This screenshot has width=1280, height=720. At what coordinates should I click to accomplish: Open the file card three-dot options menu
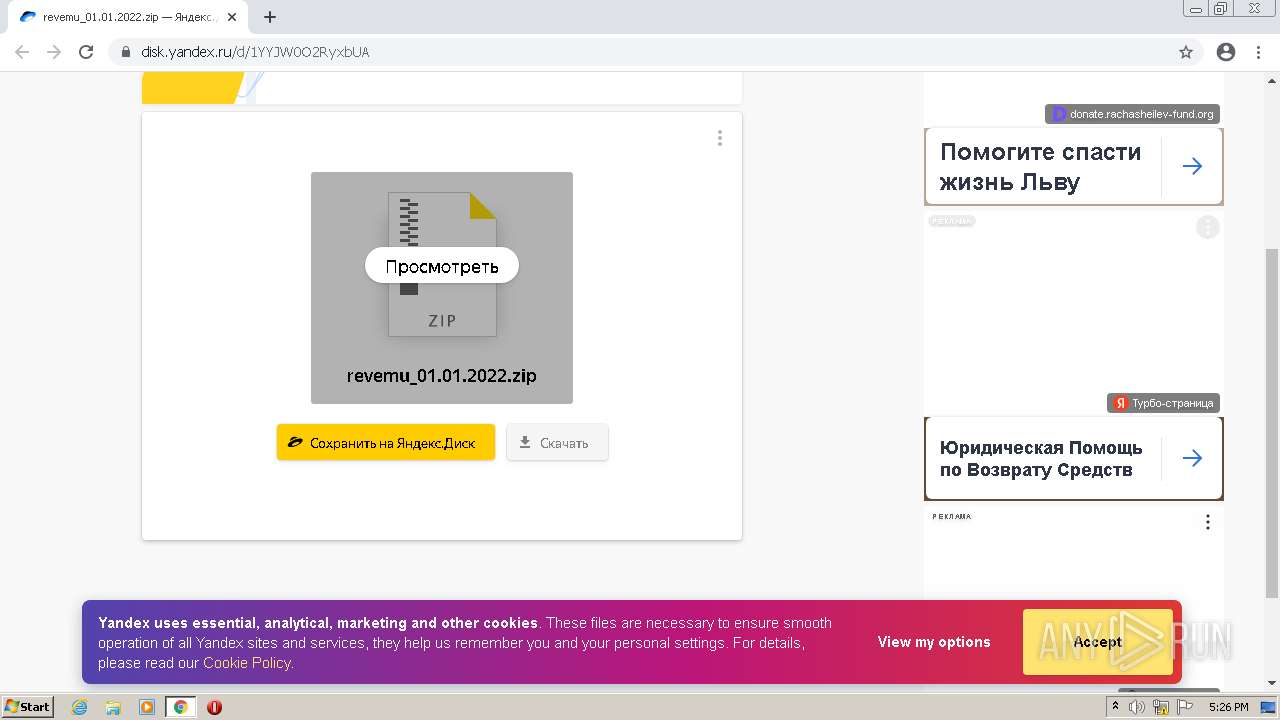719,138
